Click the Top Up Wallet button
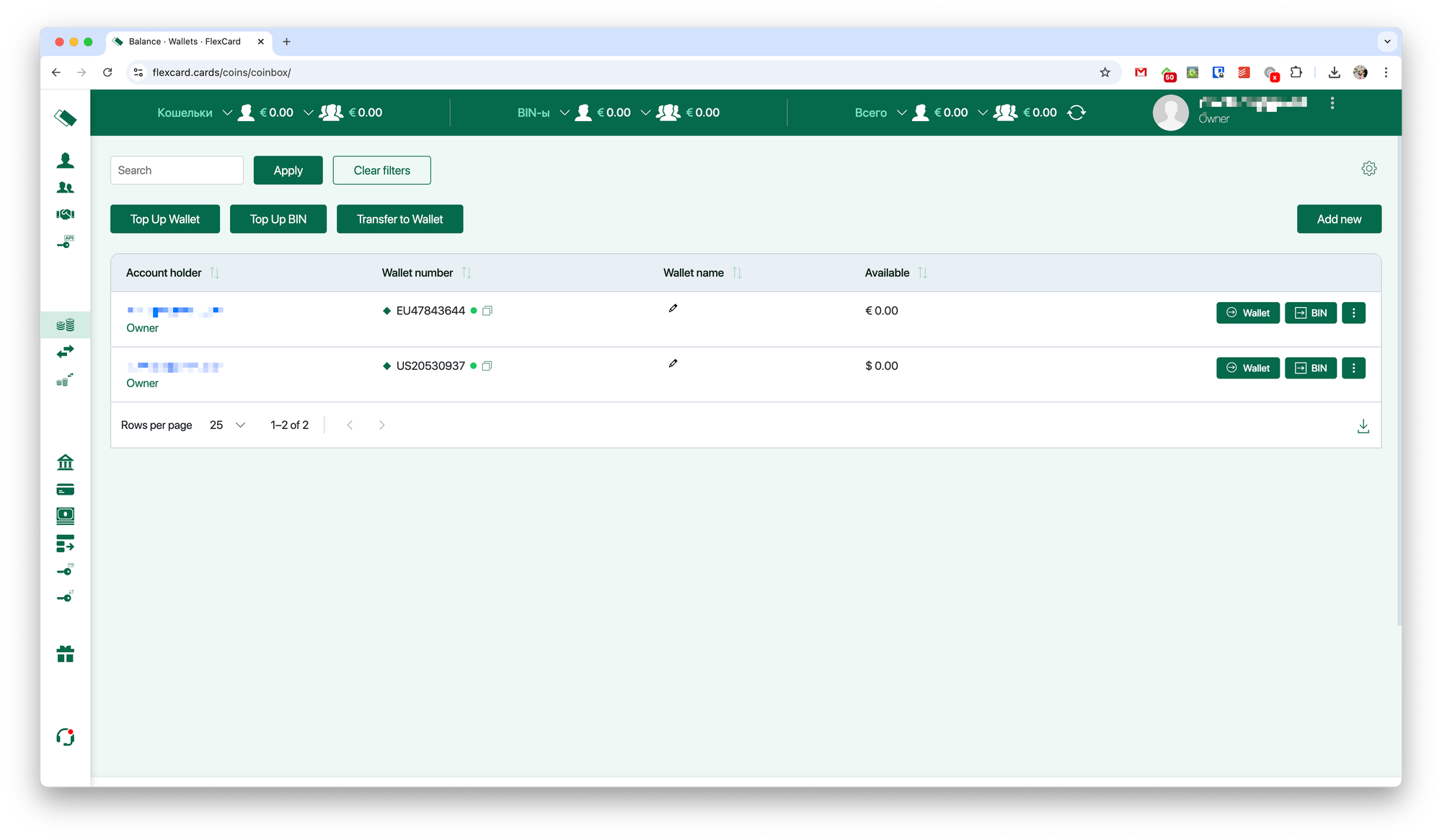Viewport: 1442px width, 840px height. pos(165,219)
